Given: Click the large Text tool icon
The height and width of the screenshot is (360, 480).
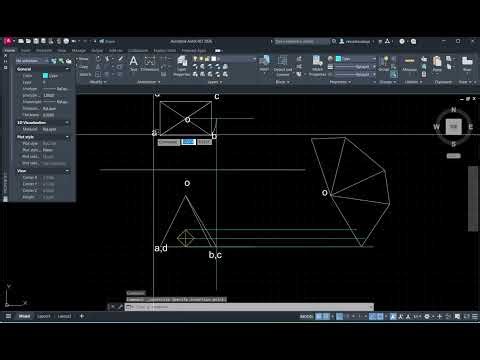Looking at the screenshot, I should tap(133, 63).
